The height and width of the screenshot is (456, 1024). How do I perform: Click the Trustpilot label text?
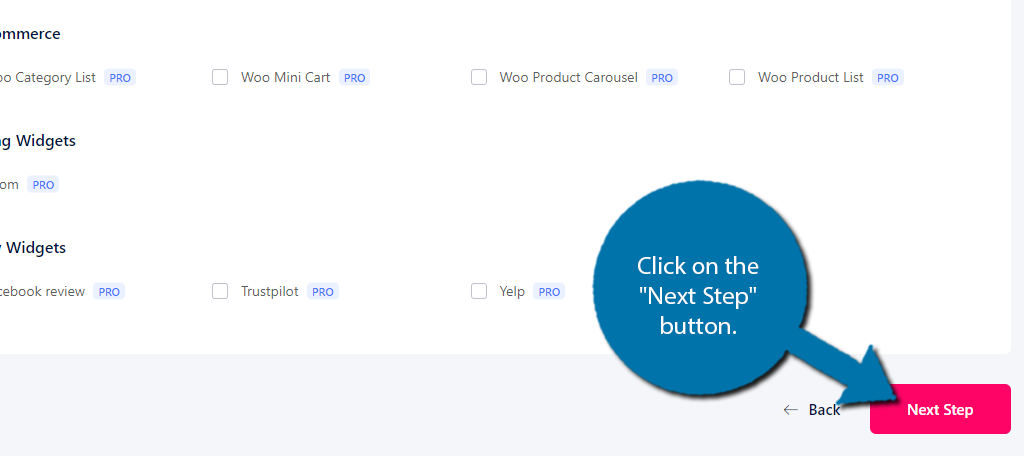click(270, 291)
